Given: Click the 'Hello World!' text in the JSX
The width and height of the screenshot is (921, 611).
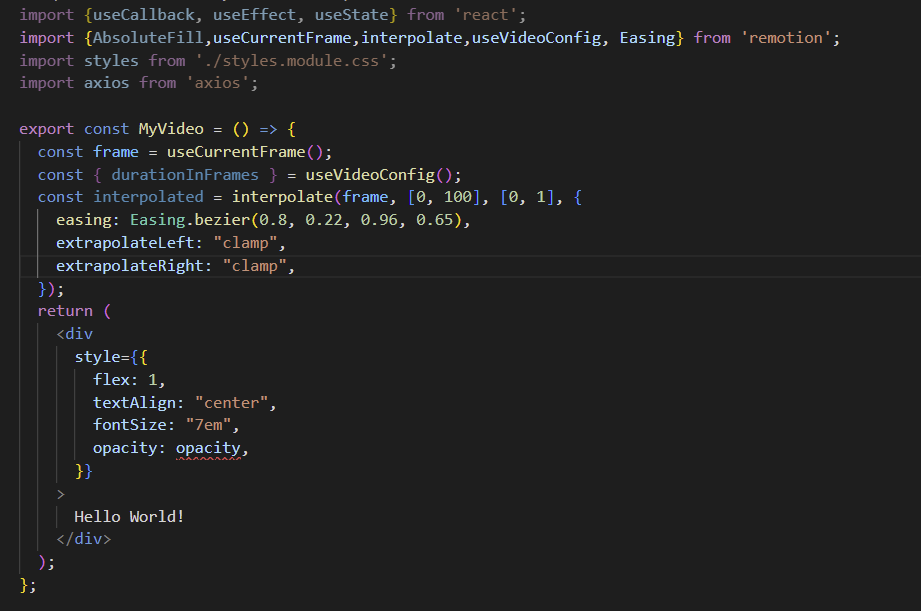Looking at the screenshot, I should [x=129, y=517].
